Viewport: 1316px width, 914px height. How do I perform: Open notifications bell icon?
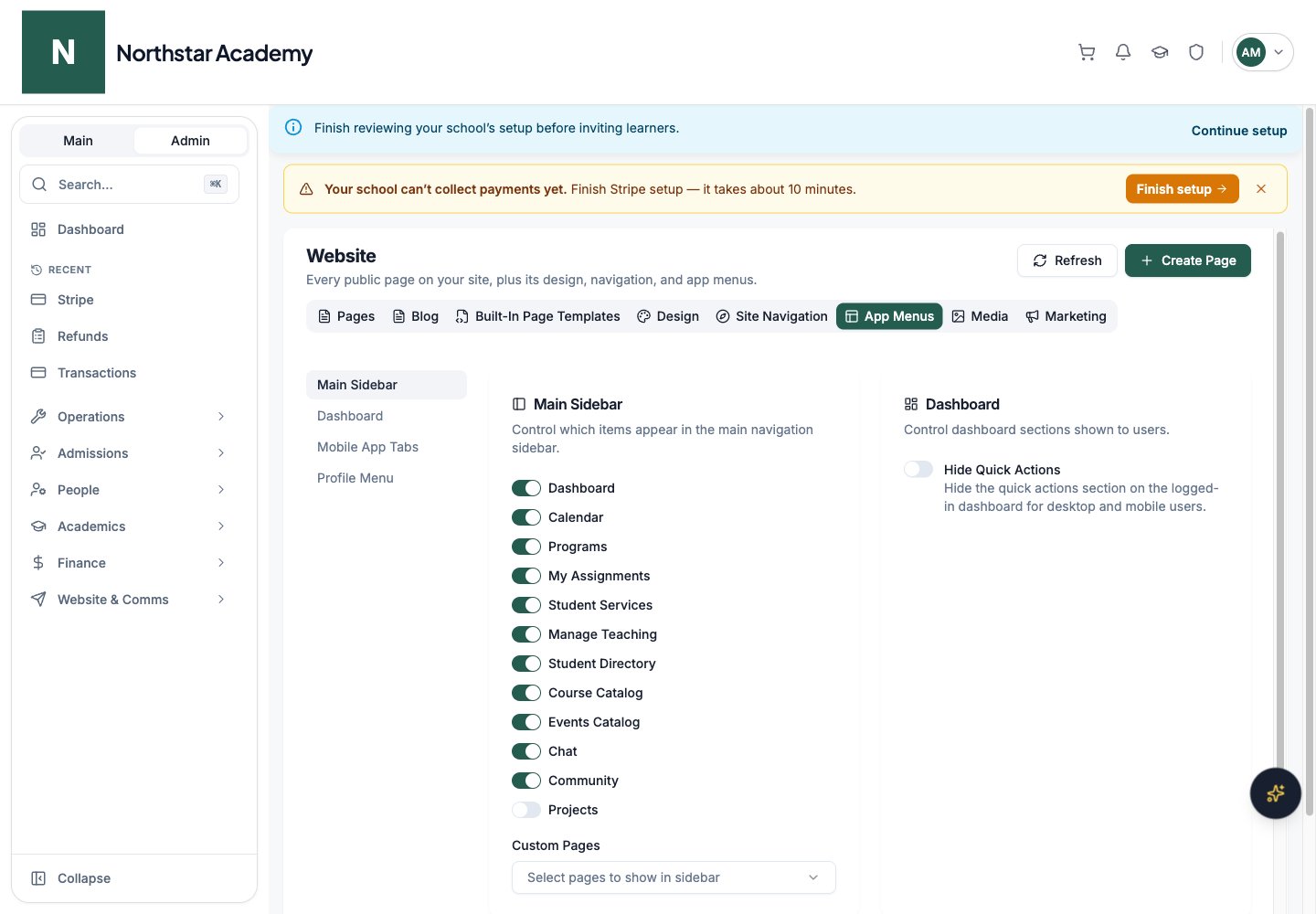coord(1123,52)
